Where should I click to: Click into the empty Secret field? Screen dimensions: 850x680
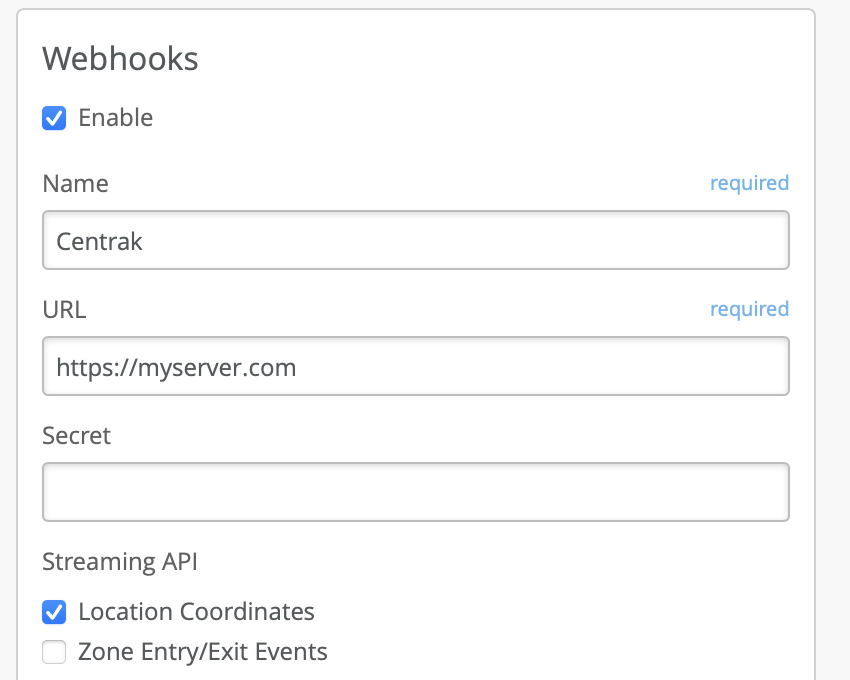click(x=415, y=492)
